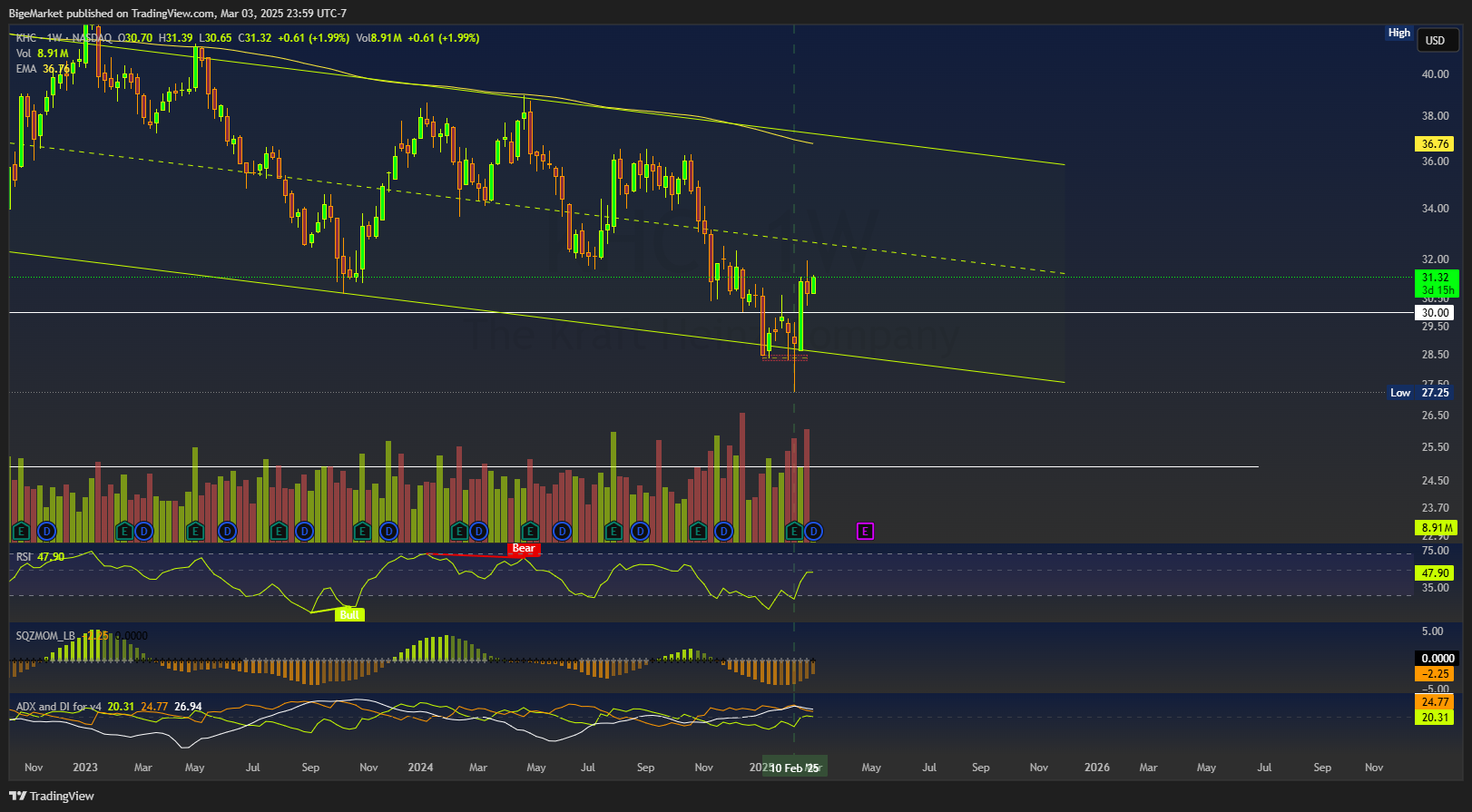Click the 8.91M volume axis label
Viewport: 1472px width, 812px height.
pyautogui.click(x=1436, y=528)
